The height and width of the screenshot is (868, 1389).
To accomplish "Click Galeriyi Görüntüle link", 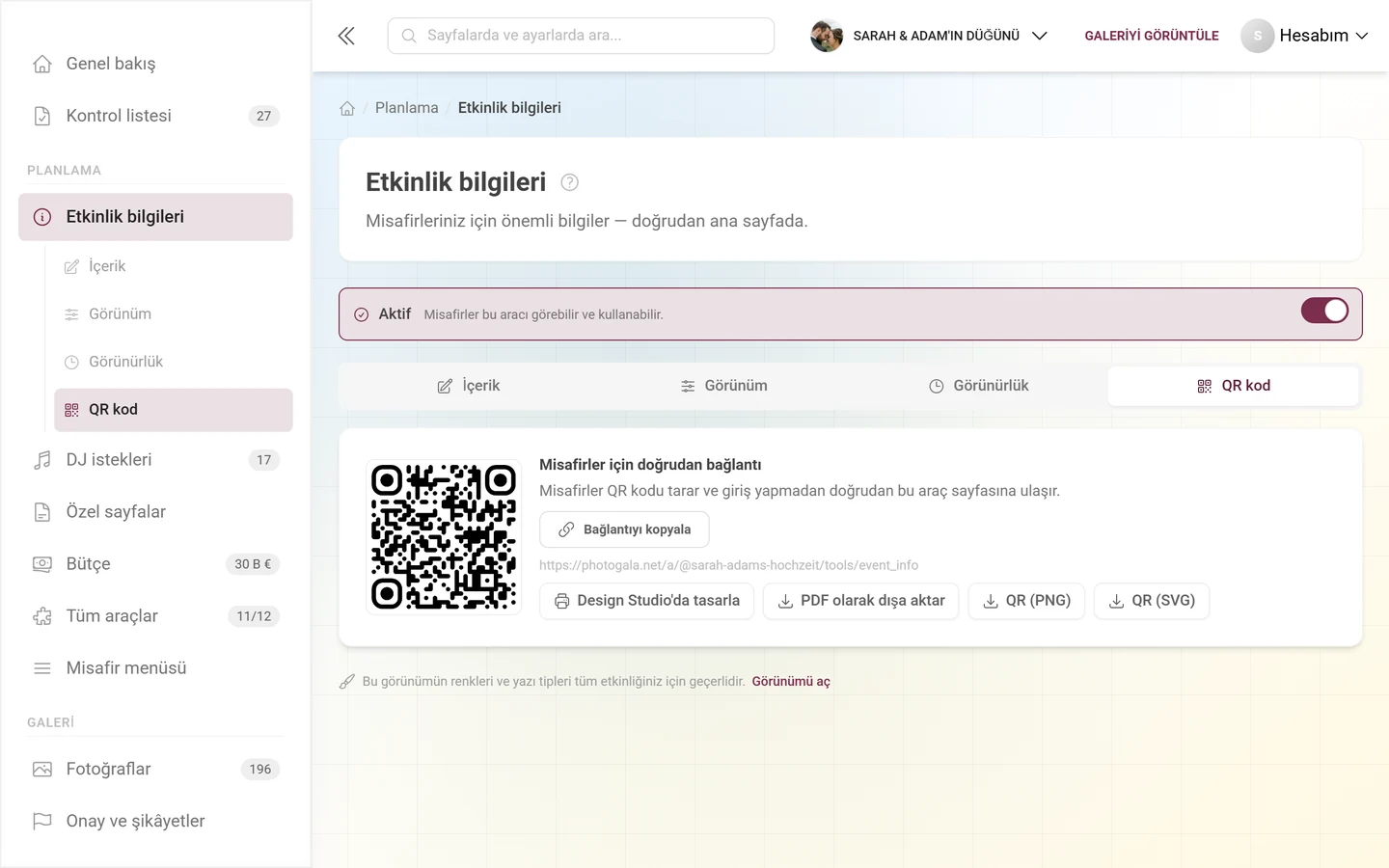I will pyautogui.click(x=1152, y=36).
